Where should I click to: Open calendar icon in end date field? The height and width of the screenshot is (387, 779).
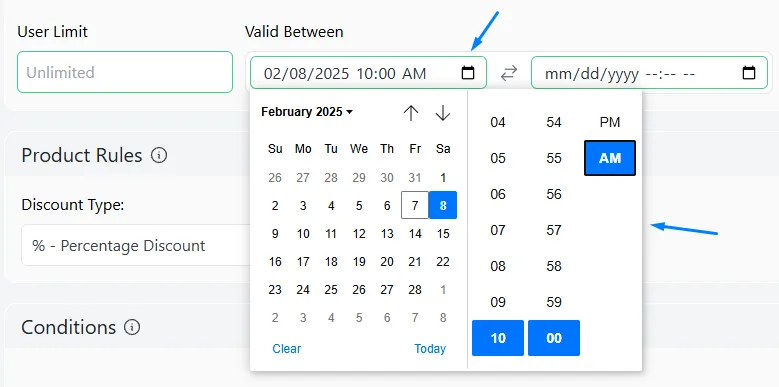(x=749, y=73)
